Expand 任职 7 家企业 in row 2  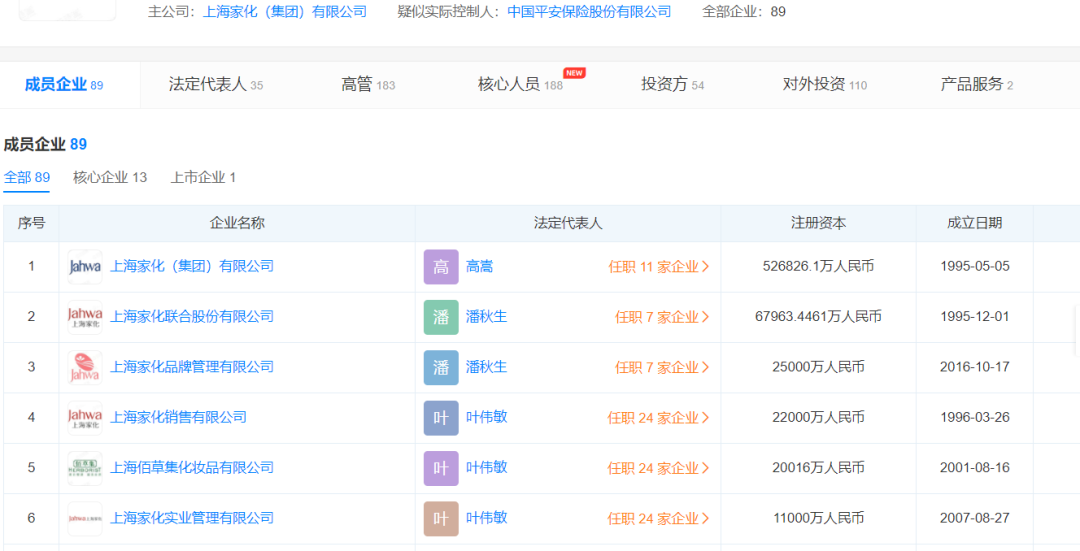[x=662, y=317]
